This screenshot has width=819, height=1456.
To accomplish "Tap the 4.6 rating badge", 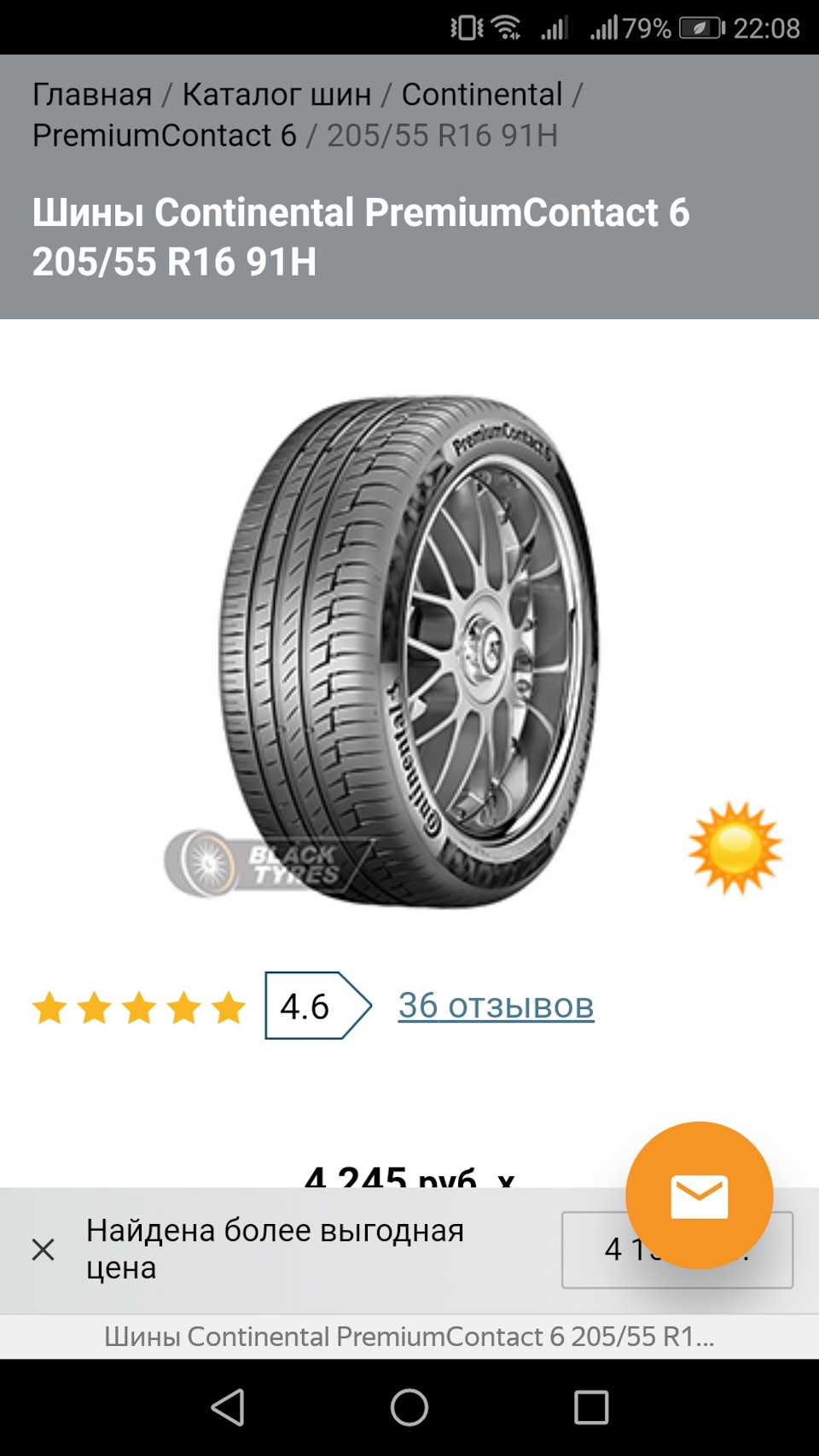I will [x=317, y=1006].
